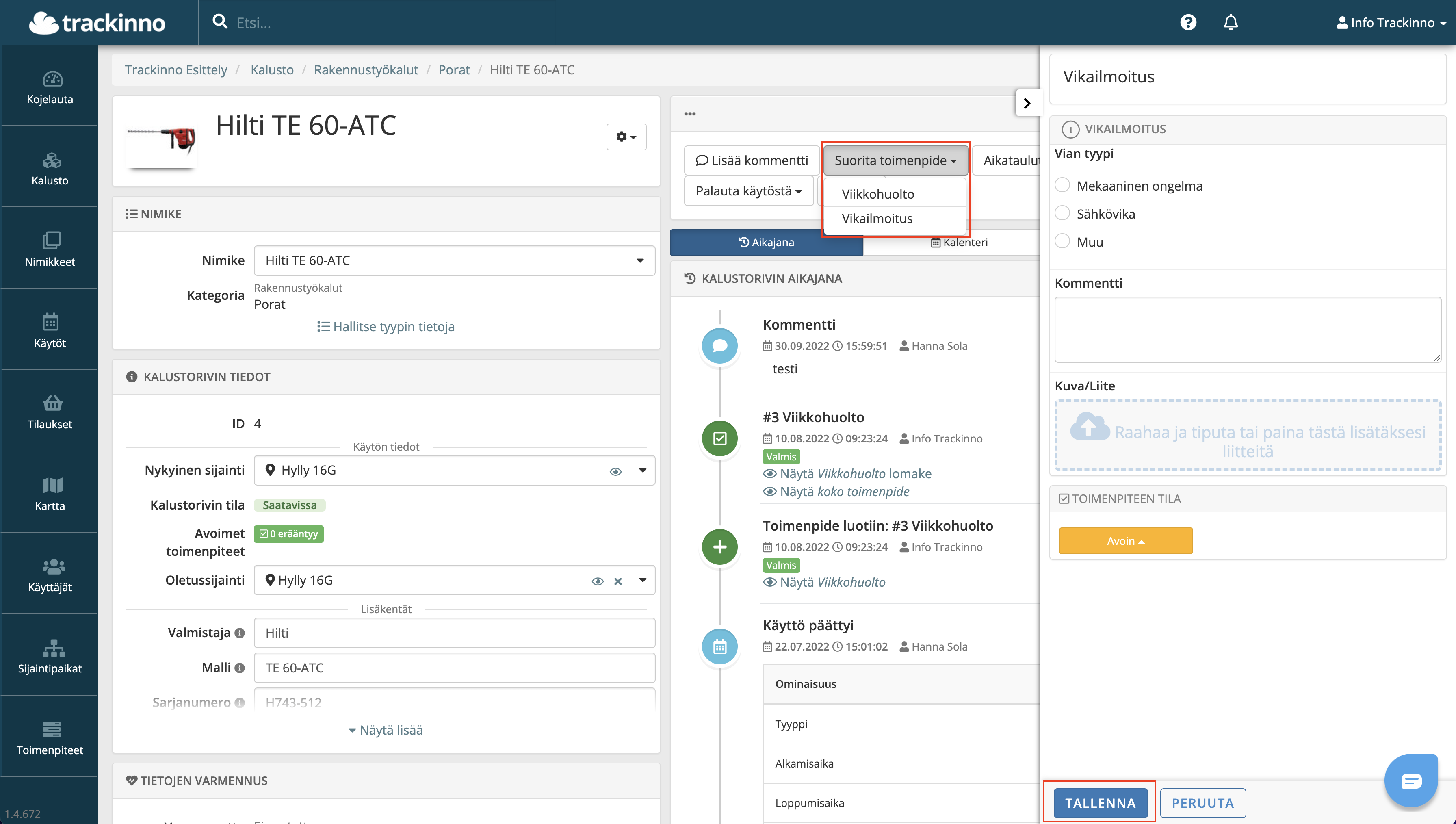Image resolution: width=1456 pixels, height=824 pixels.
Task: Open the blue chat bubble widget
Action: pos(1411,781)
